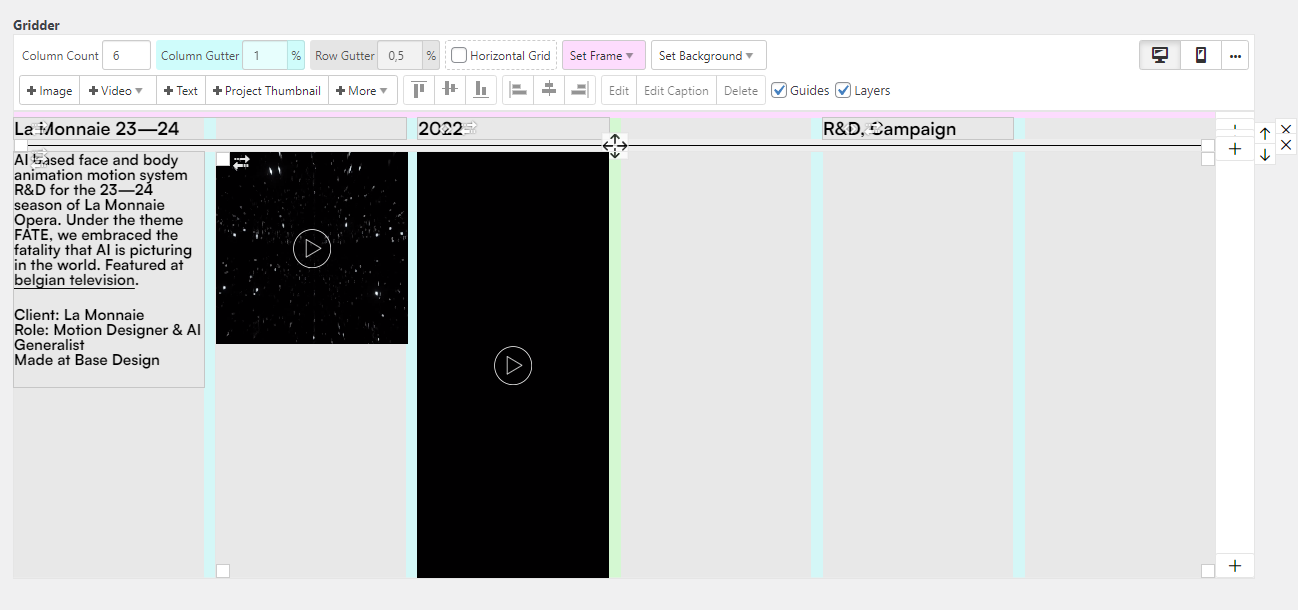
Task: Align selected element to top
Action: 418,89
